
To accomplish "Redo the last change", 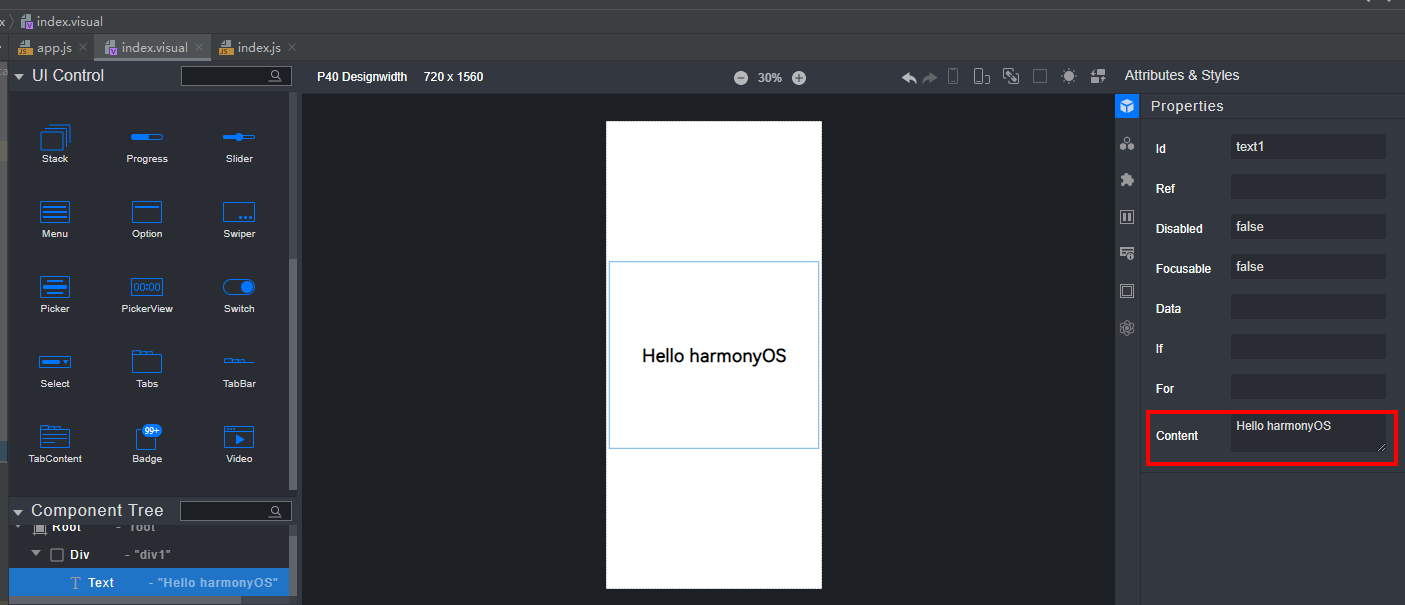I will point(930,77).
